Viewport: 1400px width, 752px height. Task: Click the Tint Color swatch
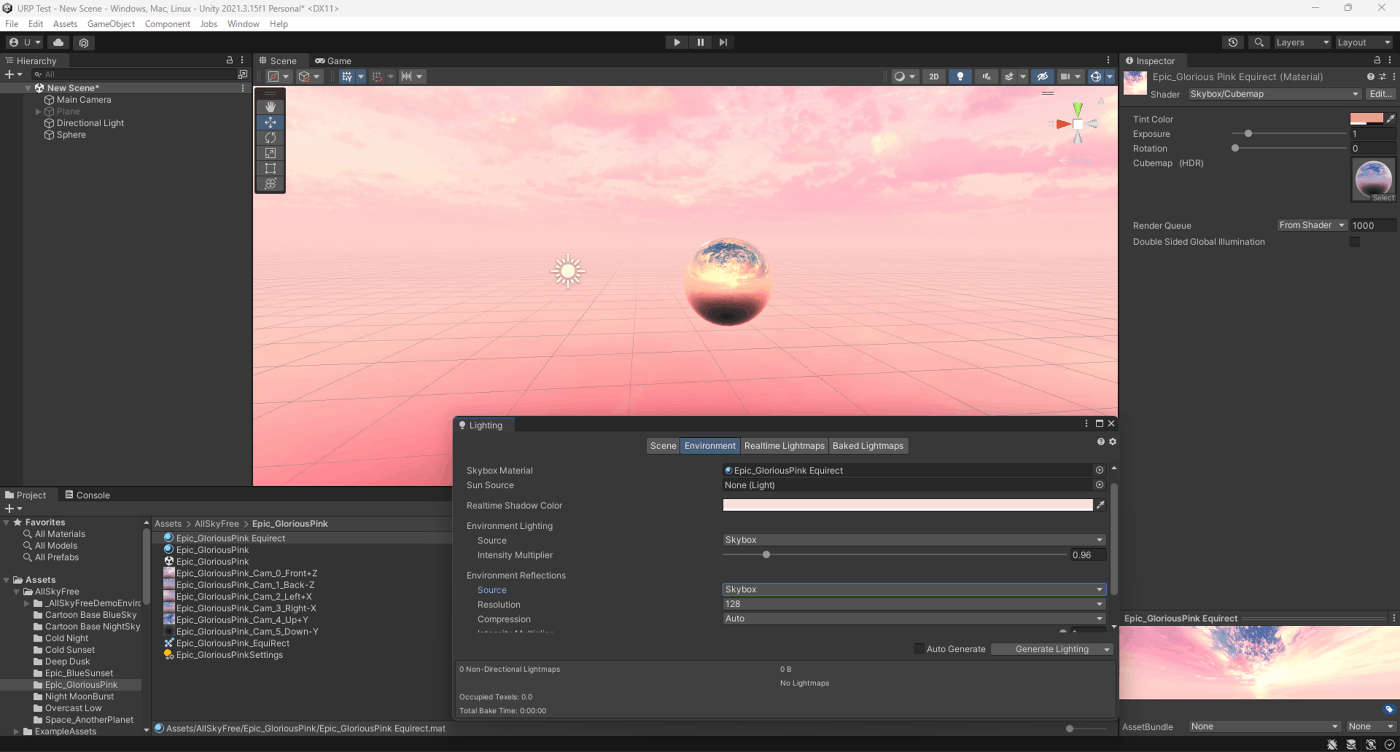[x=1367, y=119]
